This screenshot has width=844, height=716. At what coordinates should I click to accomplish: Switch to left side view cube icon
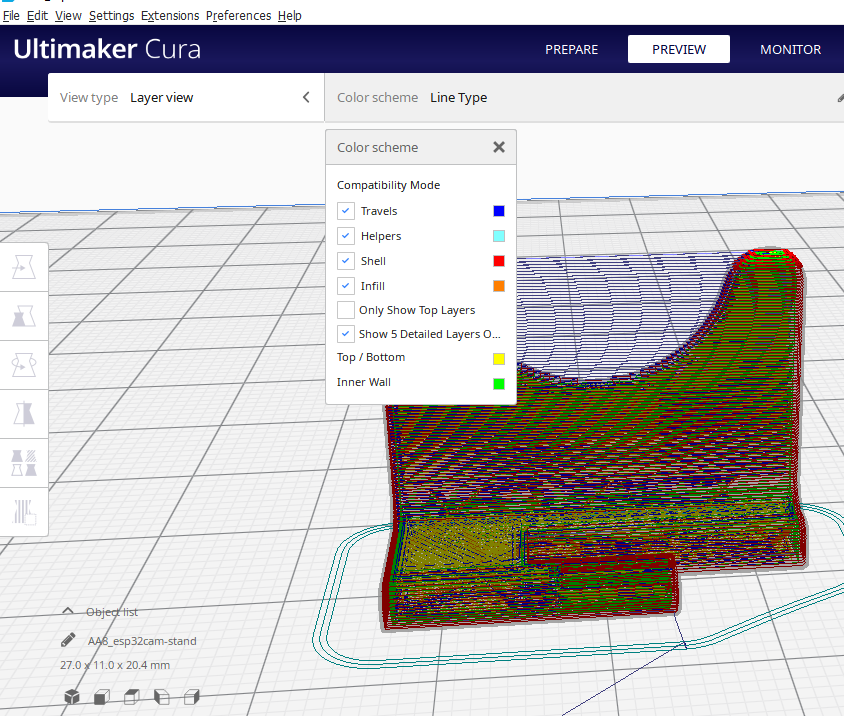tap(161, 697)
